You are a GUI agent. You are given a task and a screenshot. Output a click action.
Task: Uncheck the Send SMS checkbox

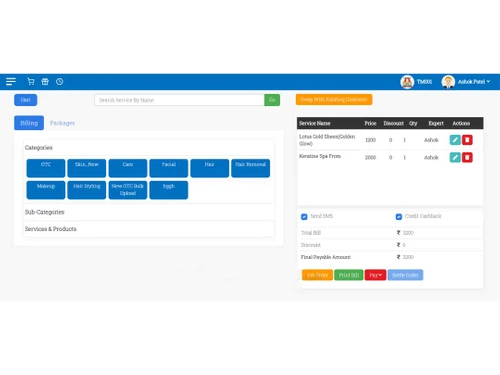click(304, 217)
